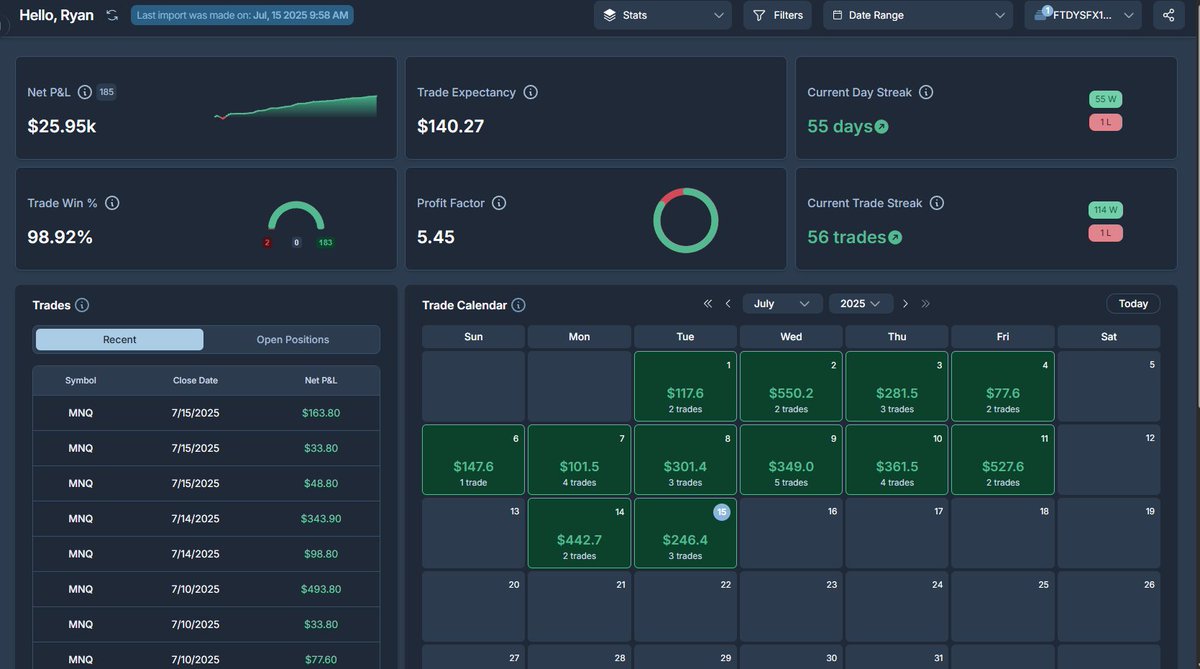Click the 1 L badge under 55 W
This screenshot has width=1200, height=669.
click(x=1106, y=123)
